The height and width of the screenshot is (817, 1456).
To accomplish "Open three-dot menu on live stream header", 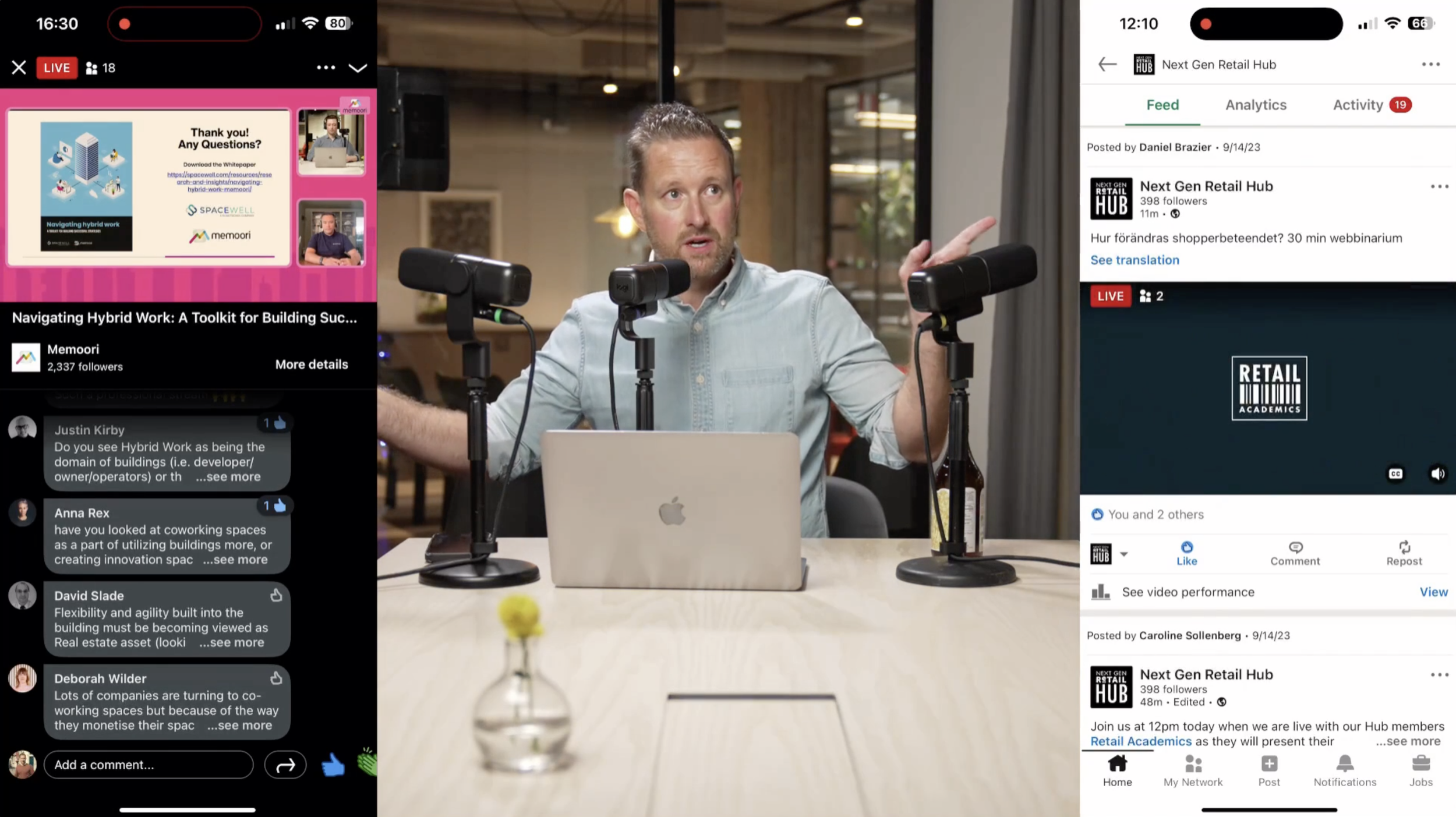I will coord(326,68).
